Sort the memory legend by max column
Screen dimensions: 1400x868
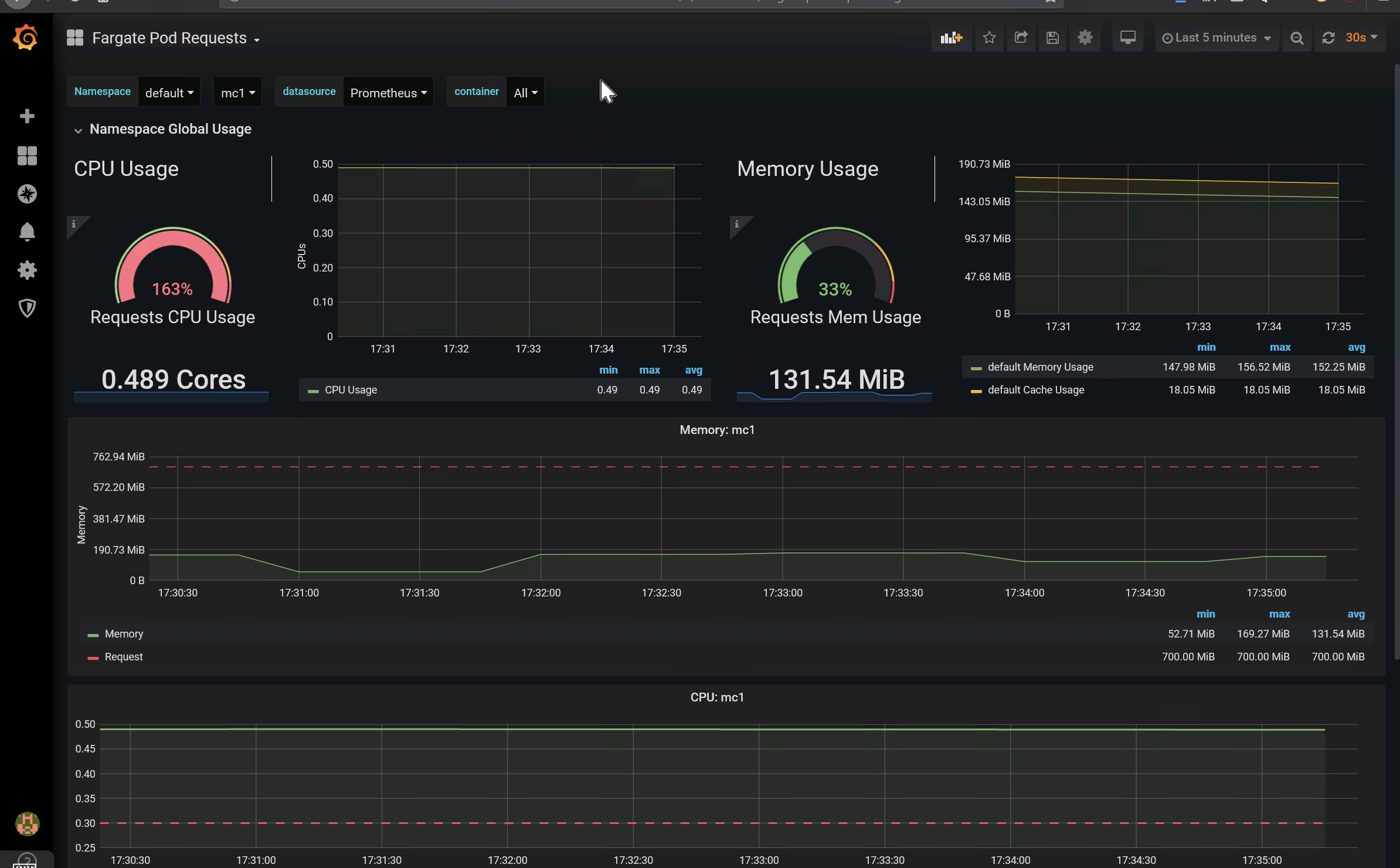1279,614
